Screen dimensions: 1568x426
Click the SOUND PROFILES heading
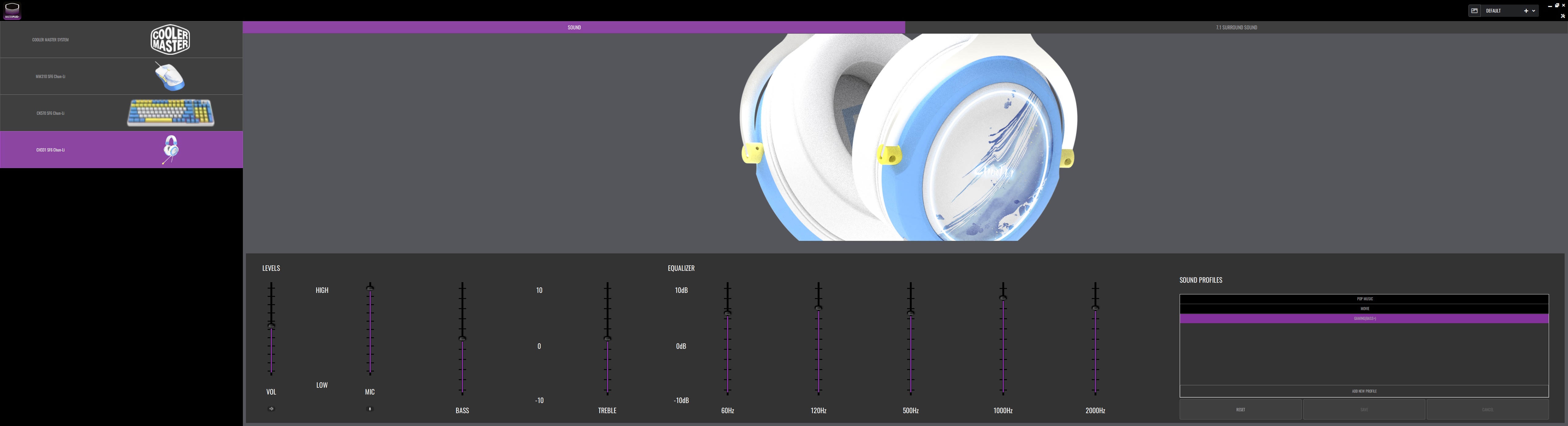(1201, 280)
